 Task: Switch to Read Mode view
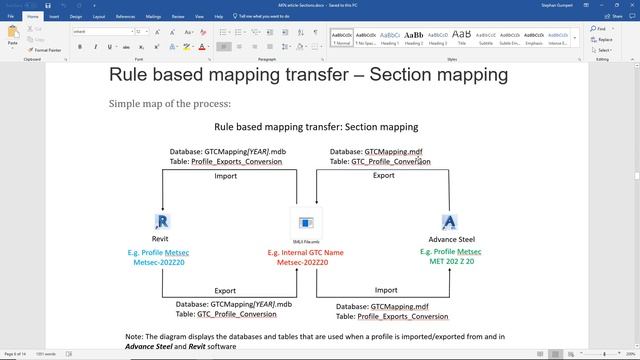coord(540,354)
